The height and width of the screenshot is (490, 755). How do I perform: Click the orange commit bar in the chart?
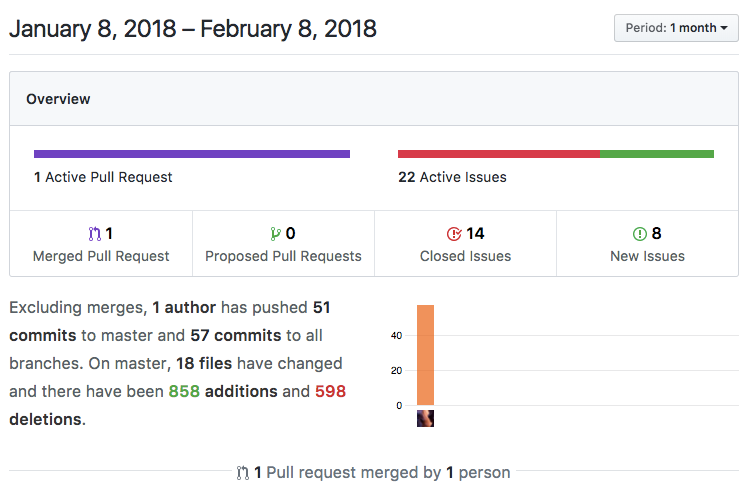click(425, 355)
